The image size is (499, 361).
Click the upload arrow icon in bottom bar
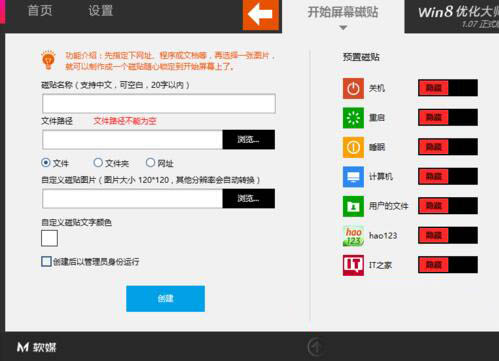[315, 347]
